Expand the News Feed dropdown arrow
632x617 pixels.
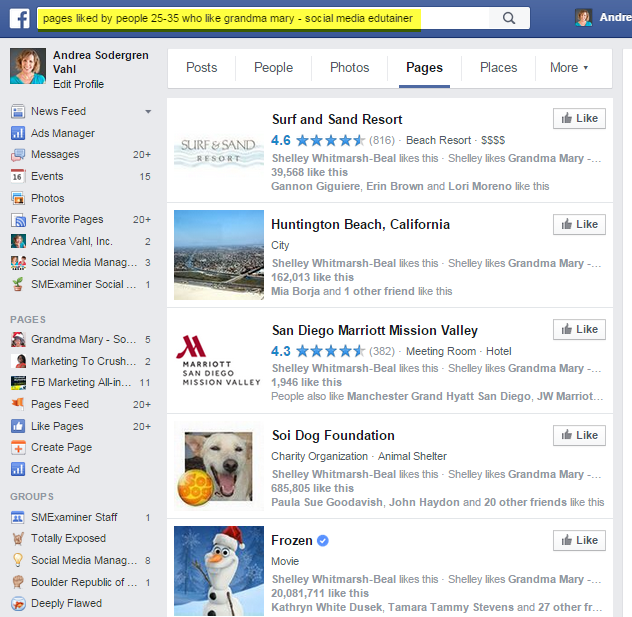(148, 112)
